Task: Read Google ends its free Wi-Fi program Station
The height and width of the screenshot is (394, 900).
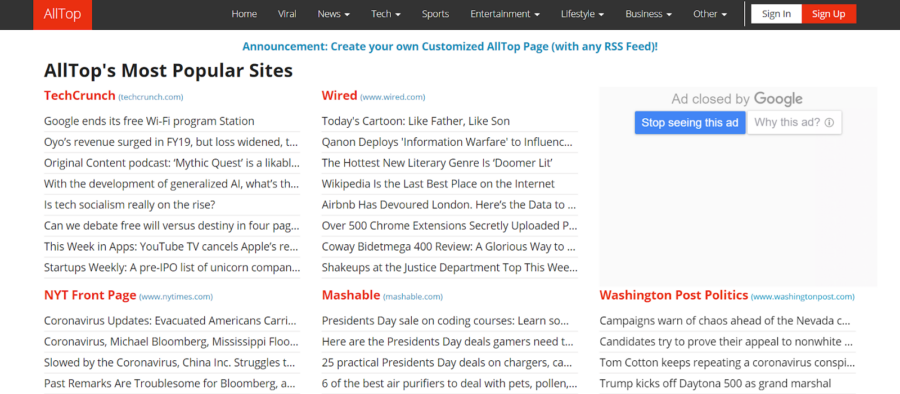Action: tap(149, 121)
